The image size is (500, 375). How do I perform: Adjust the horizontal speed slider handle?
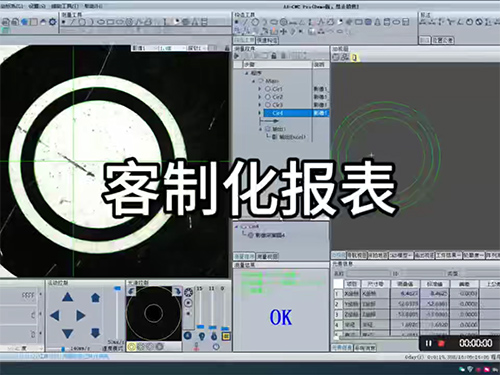(x=63, y=349)
